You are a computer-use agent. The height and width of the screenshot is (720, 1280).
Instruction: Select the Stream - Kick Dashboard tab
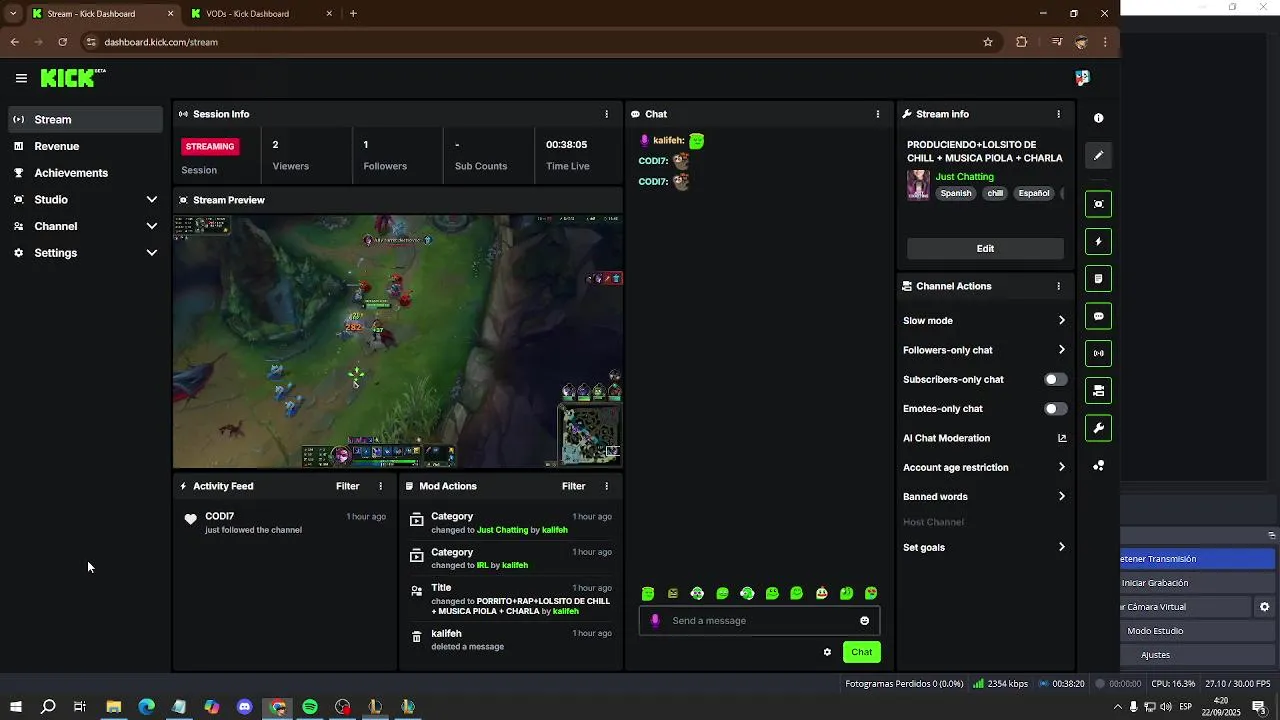(100, 14)
